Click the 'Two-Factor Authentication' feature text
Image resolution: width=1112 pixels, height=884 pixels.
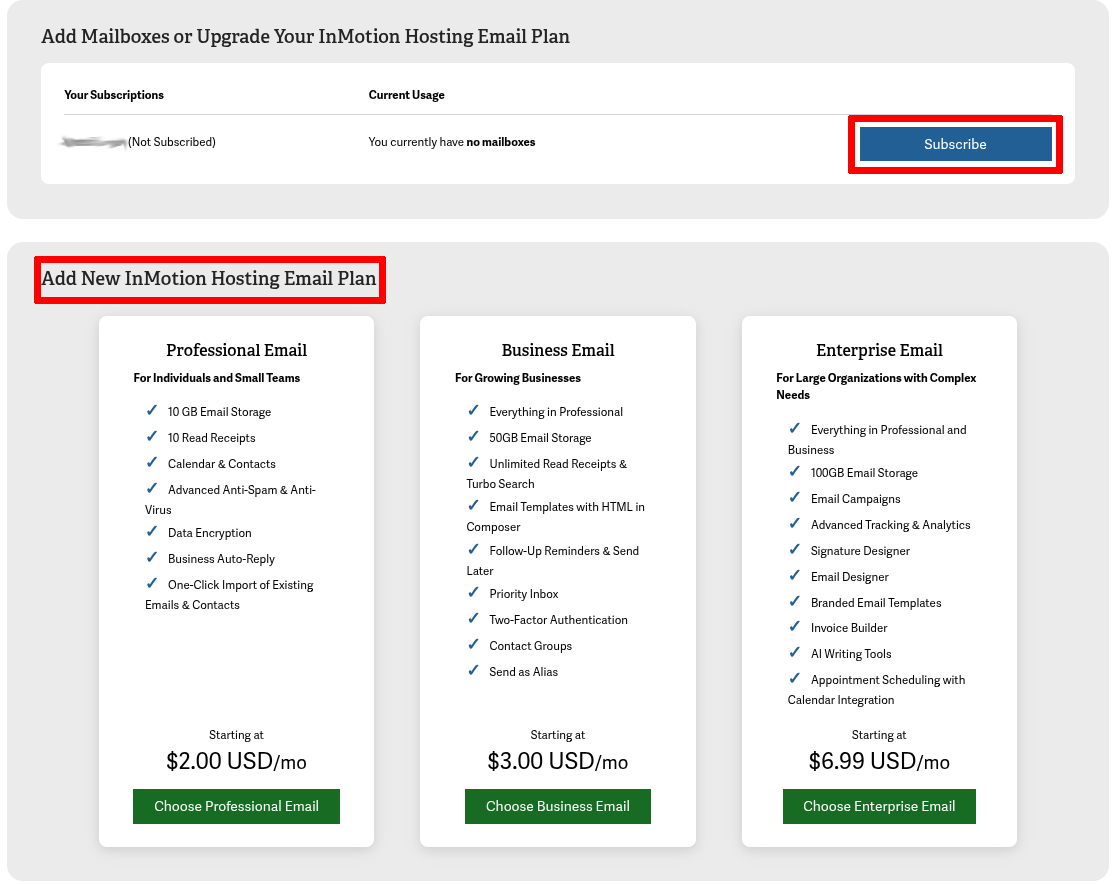point(558,620)
